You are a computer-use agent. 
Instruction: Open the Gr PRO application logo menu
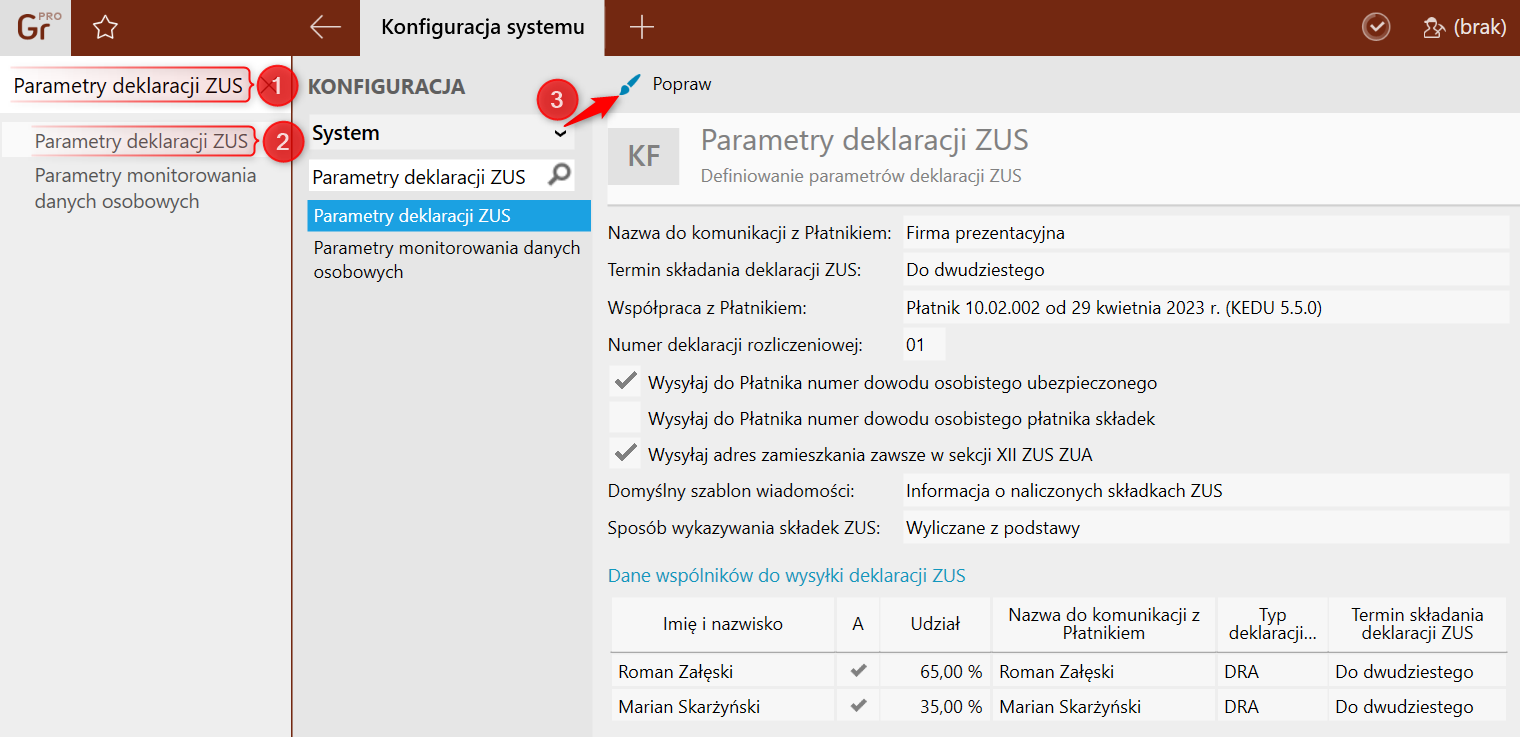click(x=36, y=27)
